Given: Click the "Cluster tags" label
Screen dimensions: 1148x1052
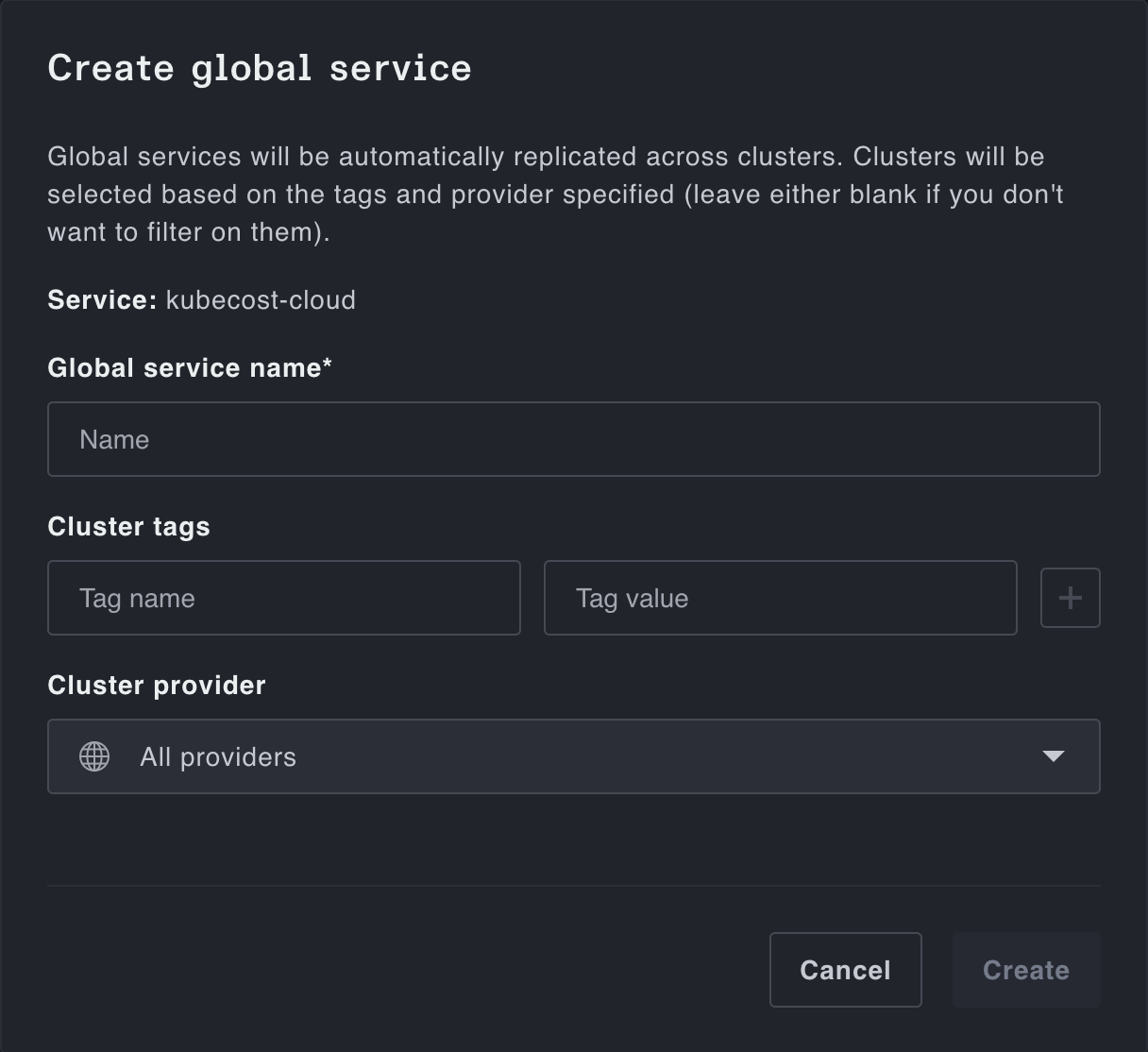Looking at the screenshot, I should (x=128, y=527).
